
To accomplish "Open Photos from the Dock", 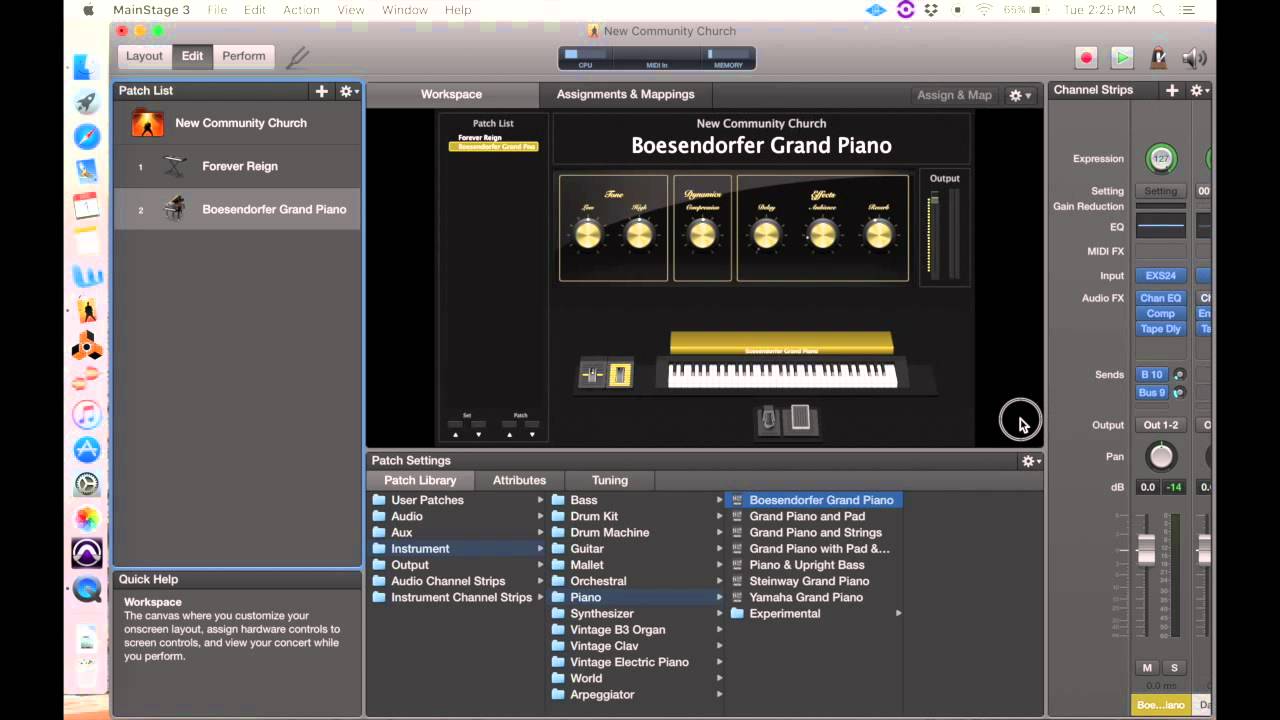I will (87, 519).
